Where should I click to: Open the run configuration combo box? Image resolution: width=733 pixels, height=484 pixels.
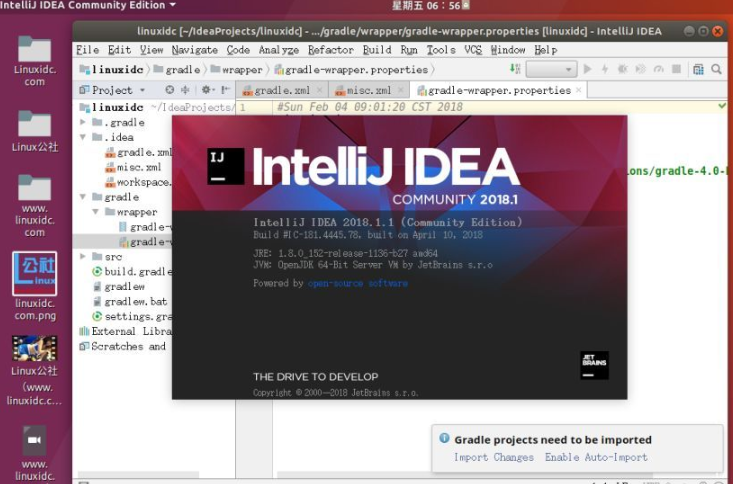click(x=551, y=69)
